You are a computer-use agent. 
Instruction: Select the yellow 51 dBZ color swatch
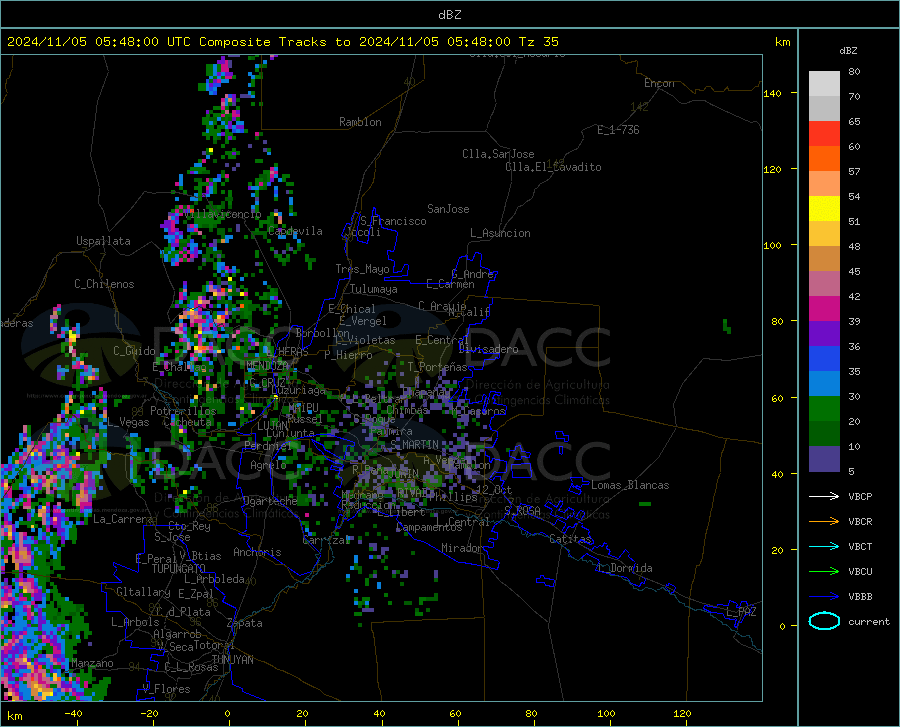pyautogui.click(x=824, y=209)
